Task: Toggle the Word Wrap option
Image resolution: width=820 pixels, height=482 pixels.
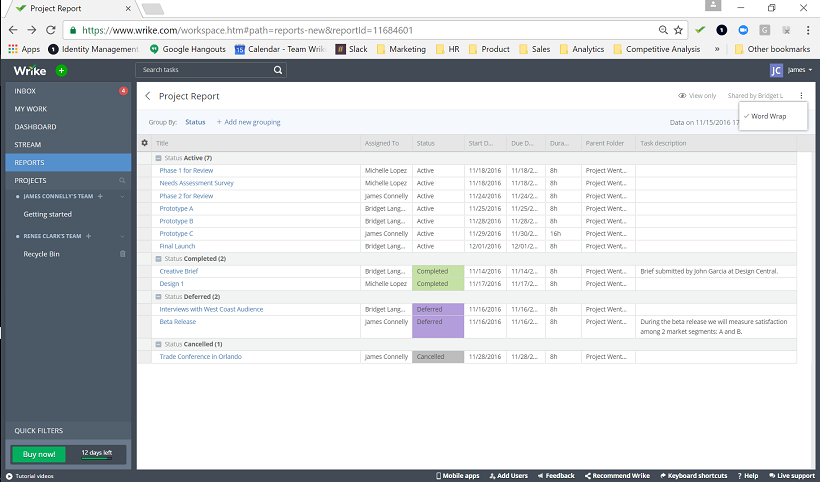Action: [x=773, y=116]
